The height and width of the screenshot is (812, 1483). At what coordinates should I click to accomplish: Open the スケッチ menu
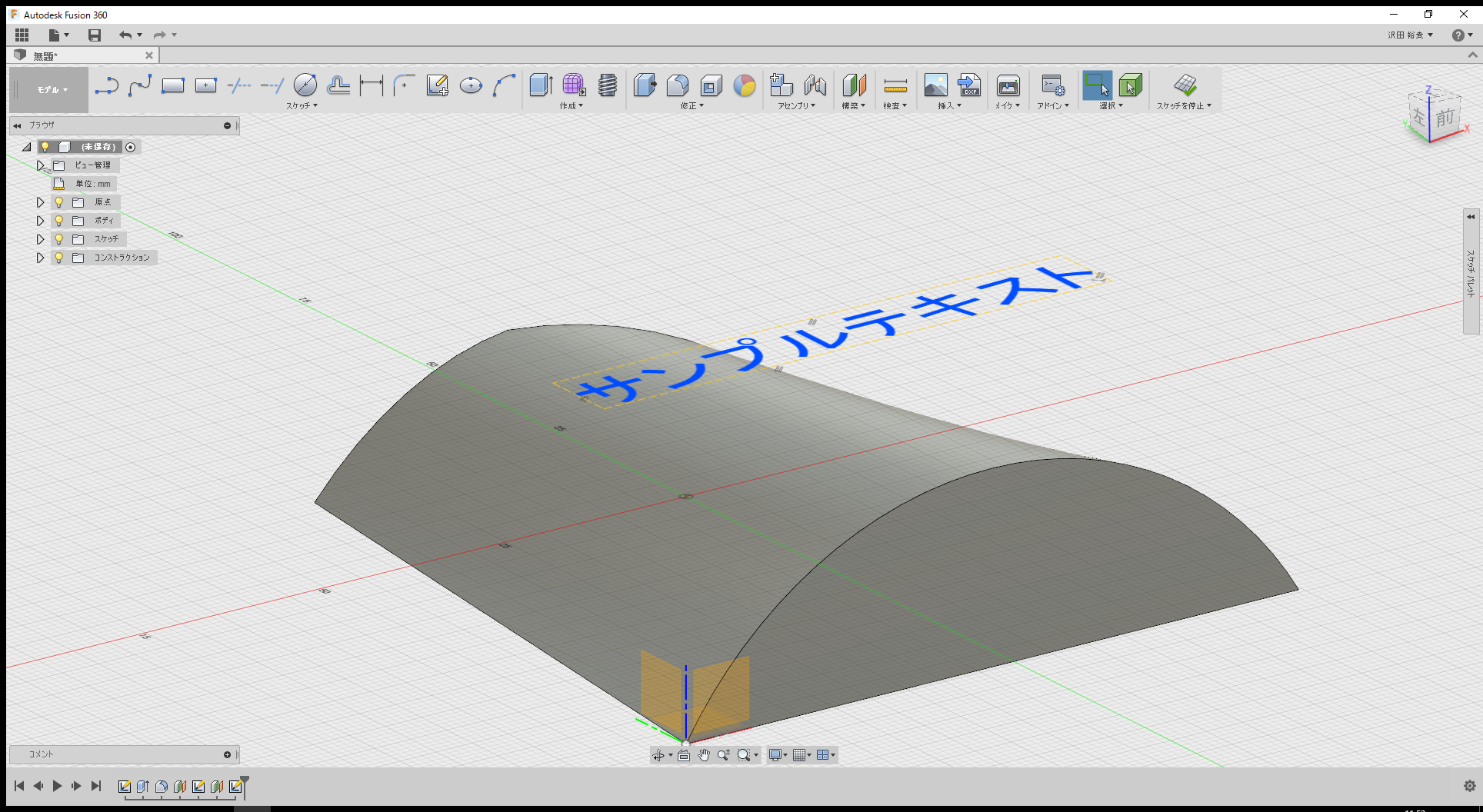pyautogui.click(x=302, y=106)
